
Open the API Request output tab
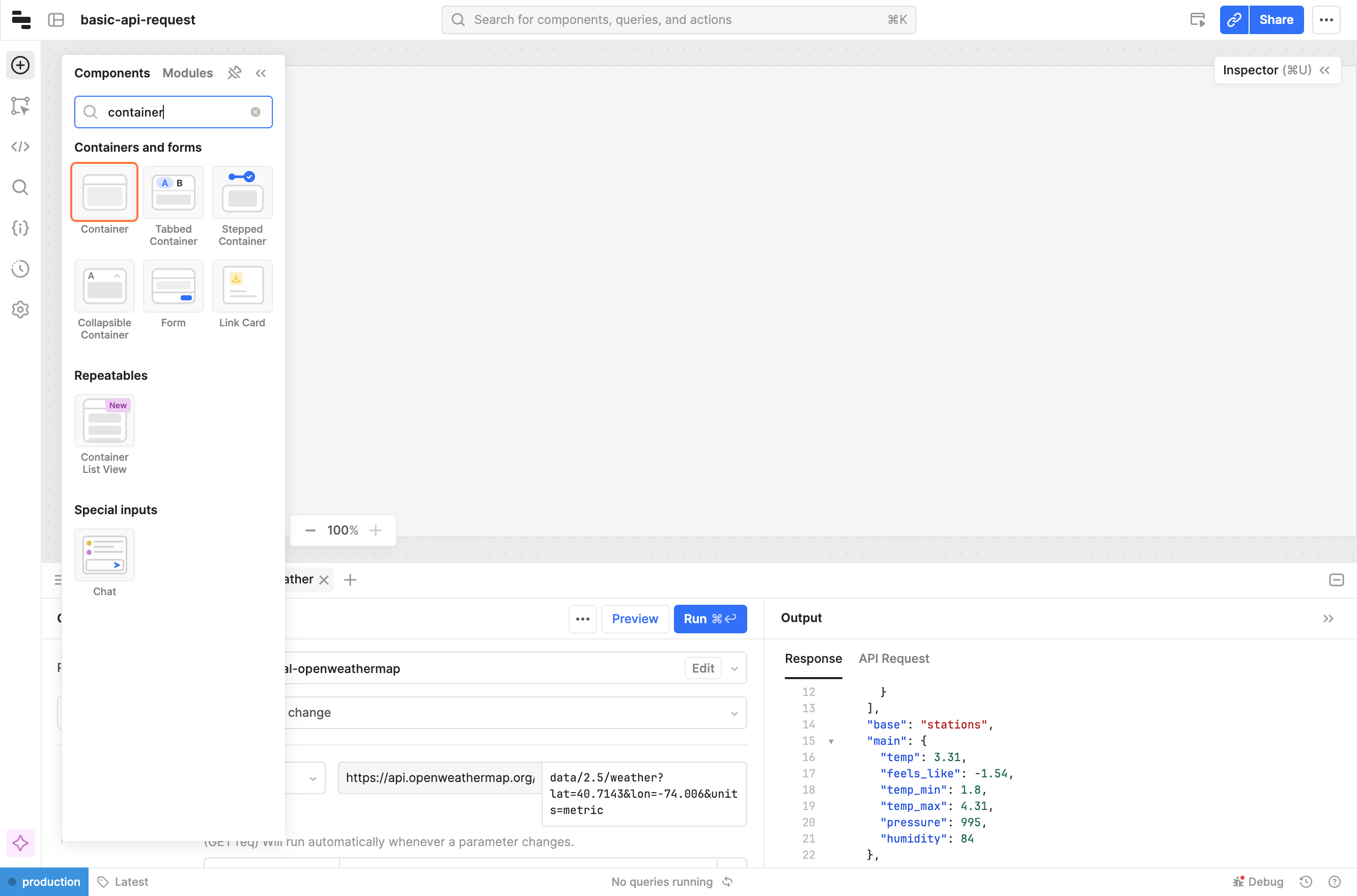tap(894, 658)
